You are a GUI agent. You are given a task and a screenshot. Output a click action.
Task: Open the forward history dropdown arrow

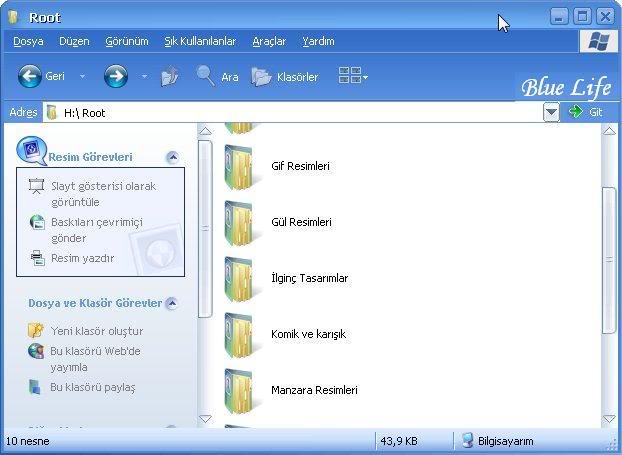click(144, 76)
